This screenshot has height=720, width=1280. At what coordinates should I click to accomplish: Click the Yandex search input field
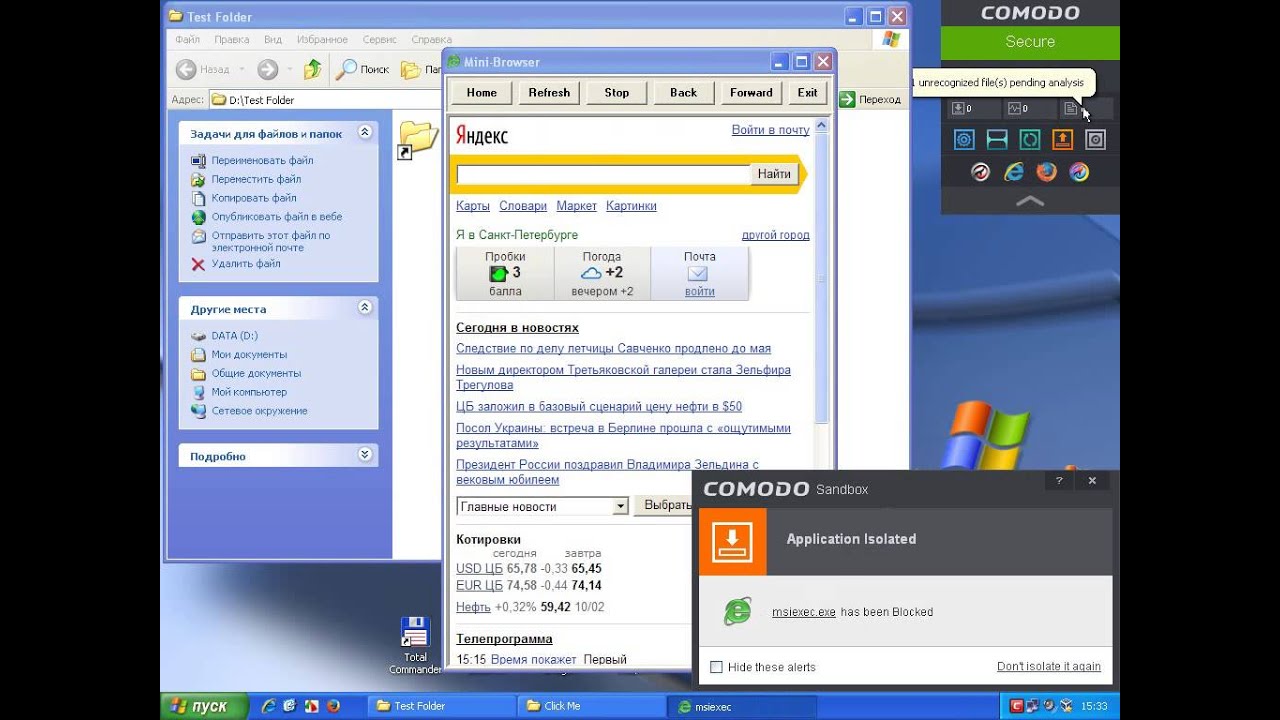(603, 174)
